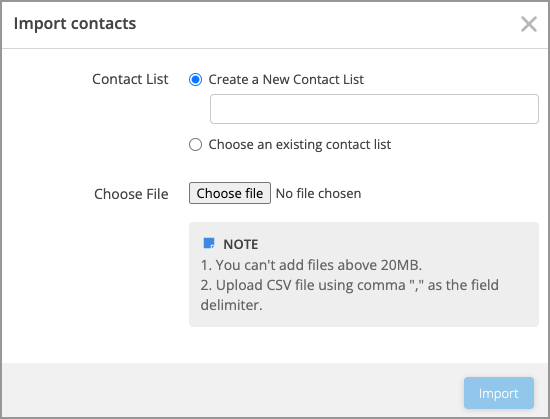Click the Create a New Contact List label text
Image resolution: width=550 pixels, height=419 pixels.
(286, 80)
